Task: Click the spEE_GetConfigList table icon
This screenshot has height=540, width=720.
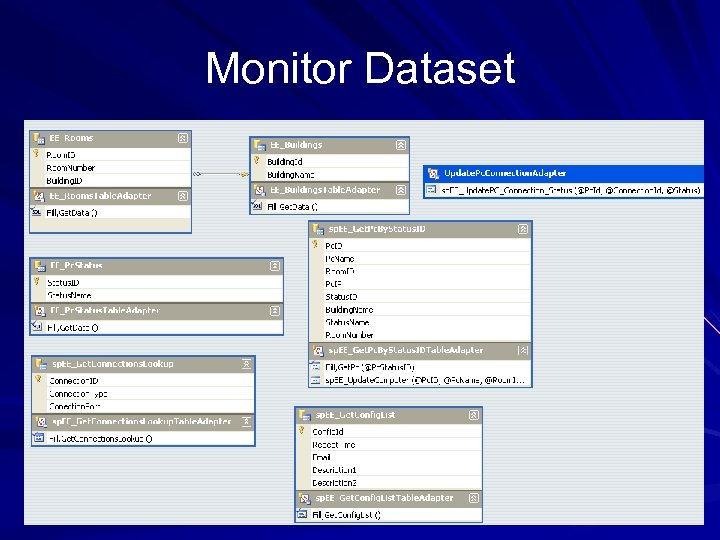Action: [305, 415]
